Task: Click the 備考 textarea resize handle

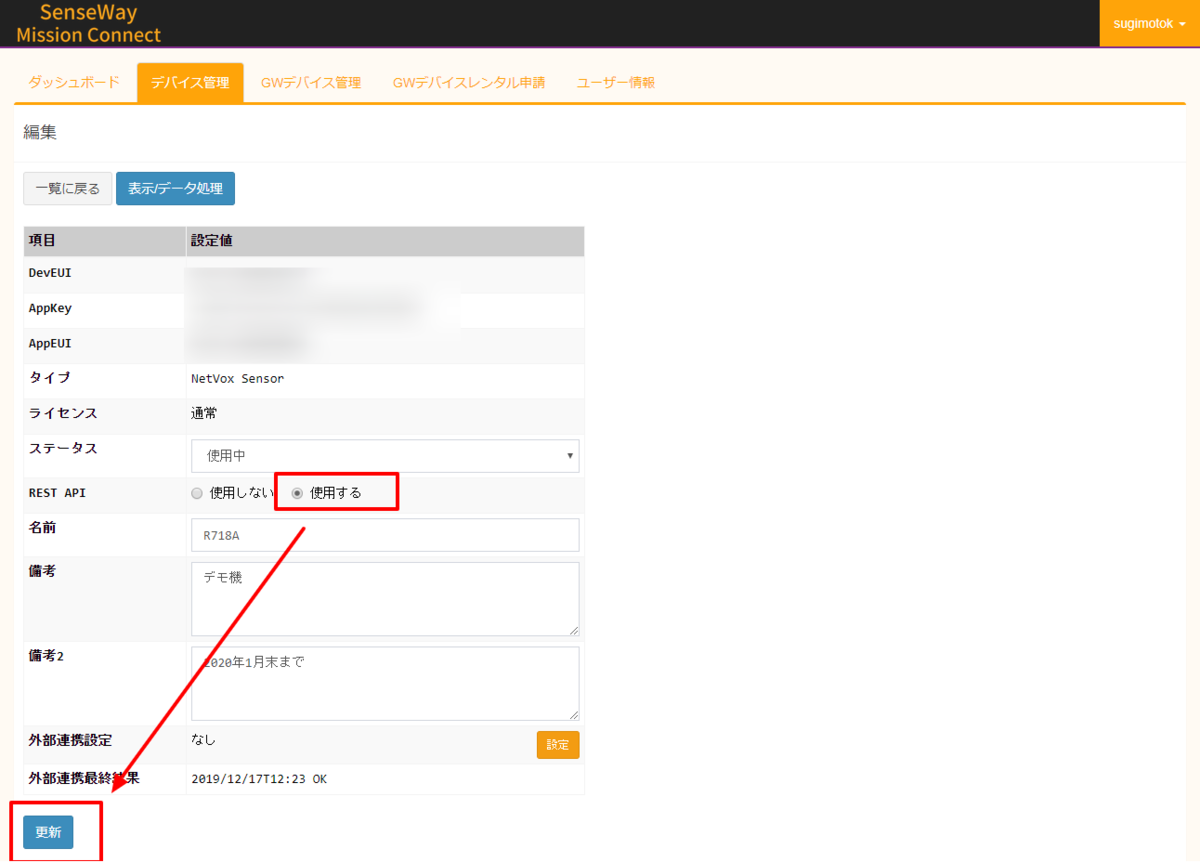Action: pos(574,630)
